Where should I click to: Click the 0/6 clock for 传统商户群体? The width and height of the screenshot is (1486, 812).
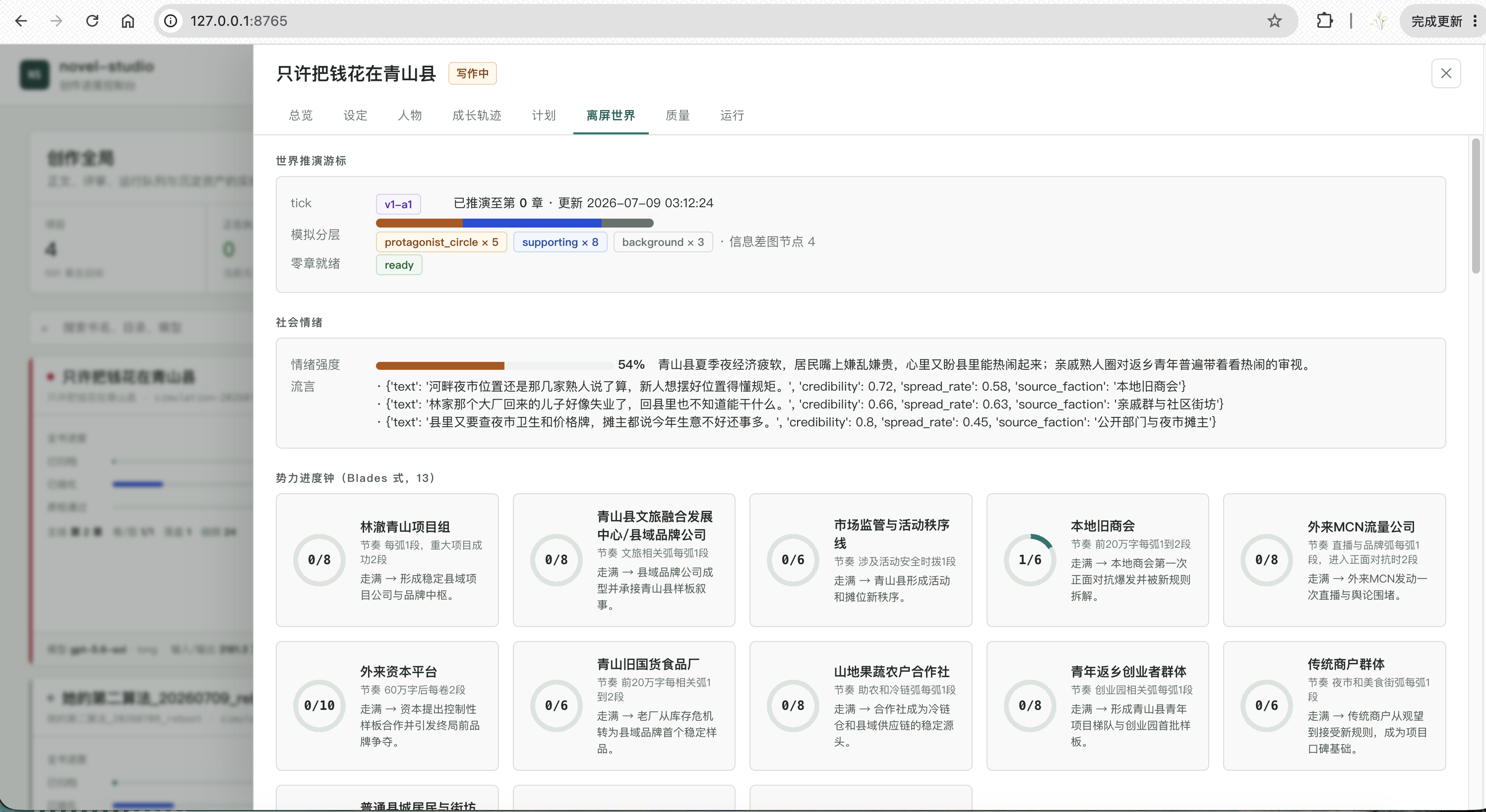point(1266,705)
